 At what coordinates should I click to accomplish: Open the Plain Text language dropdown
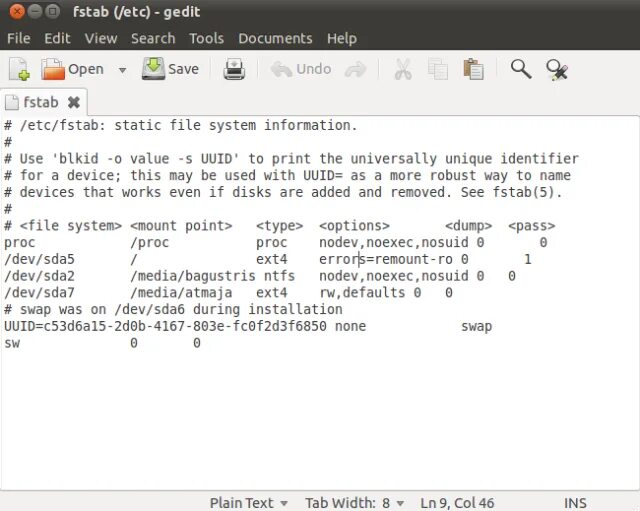pos(248,503)
